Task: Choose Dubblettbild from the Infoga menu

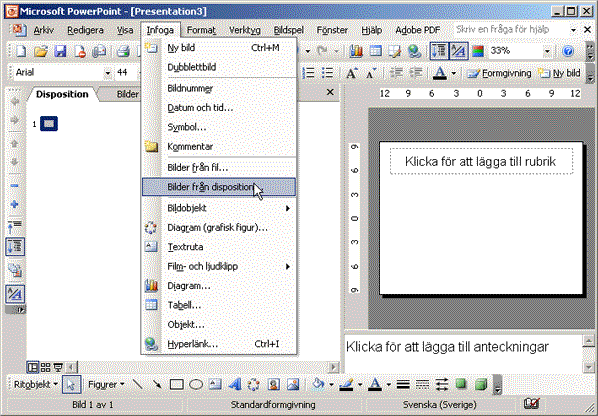Action: pos(219,67)
